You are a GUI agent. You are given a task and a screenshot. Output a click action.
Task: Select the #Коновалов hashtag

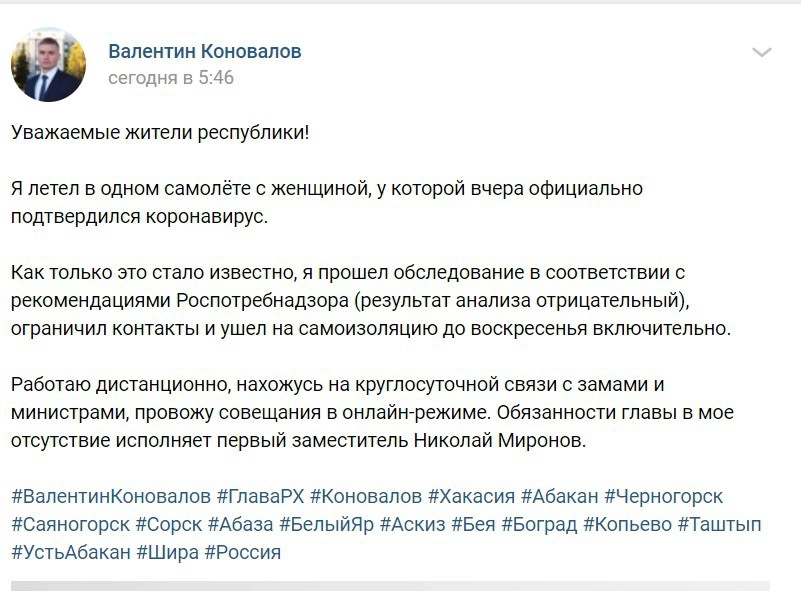tap(366, 496)
